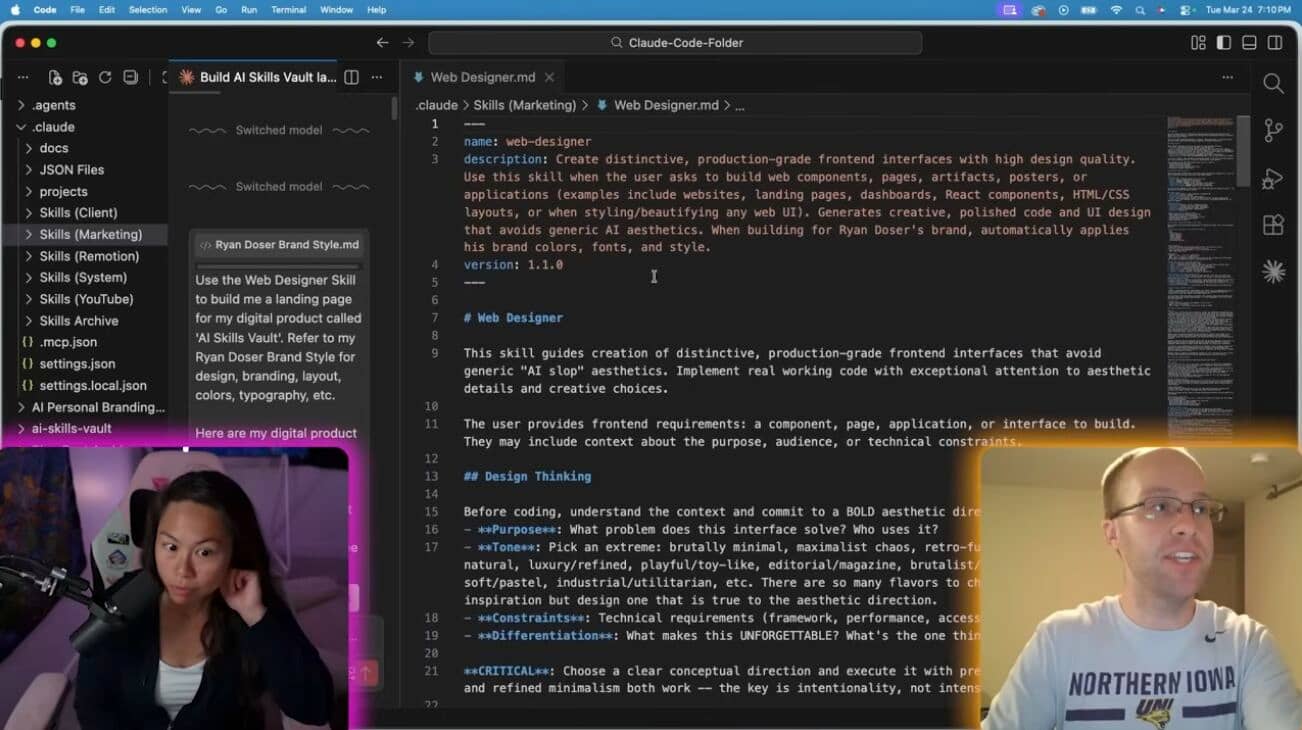Open the Extensions view
Image resolution: width=1302 pixels, height=730 pixels.
(1273, 225)
